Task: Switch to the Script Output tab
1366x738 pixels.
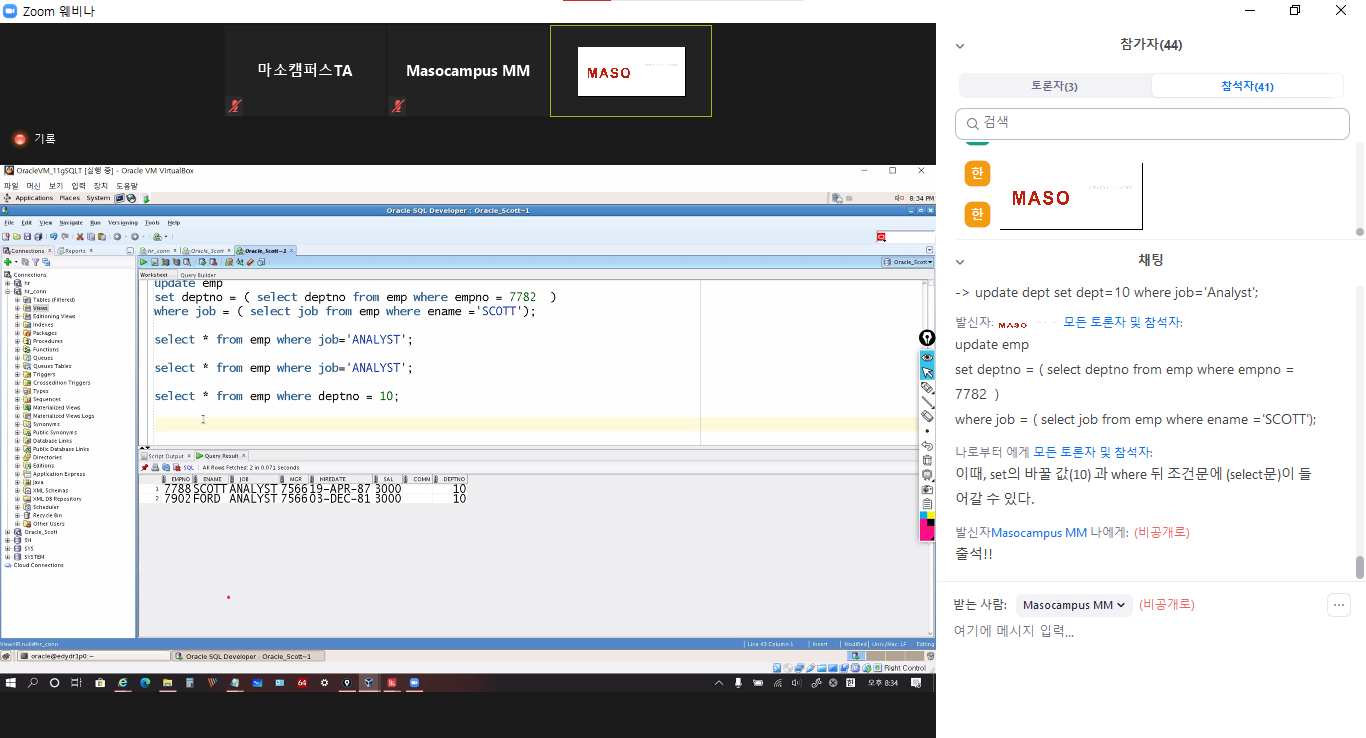Action: 166,456
